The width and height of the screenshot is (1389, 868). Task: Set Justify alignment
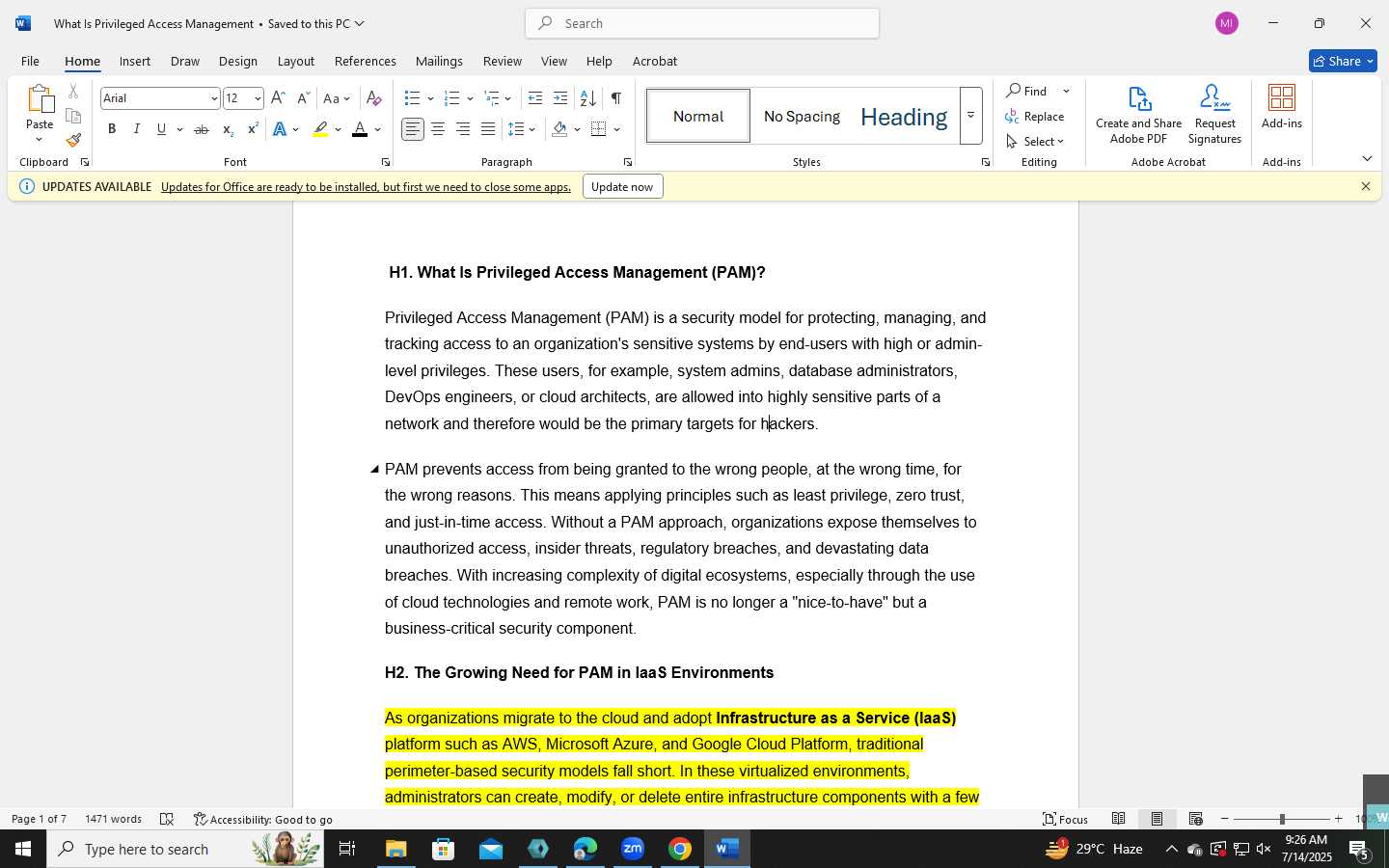488,129
